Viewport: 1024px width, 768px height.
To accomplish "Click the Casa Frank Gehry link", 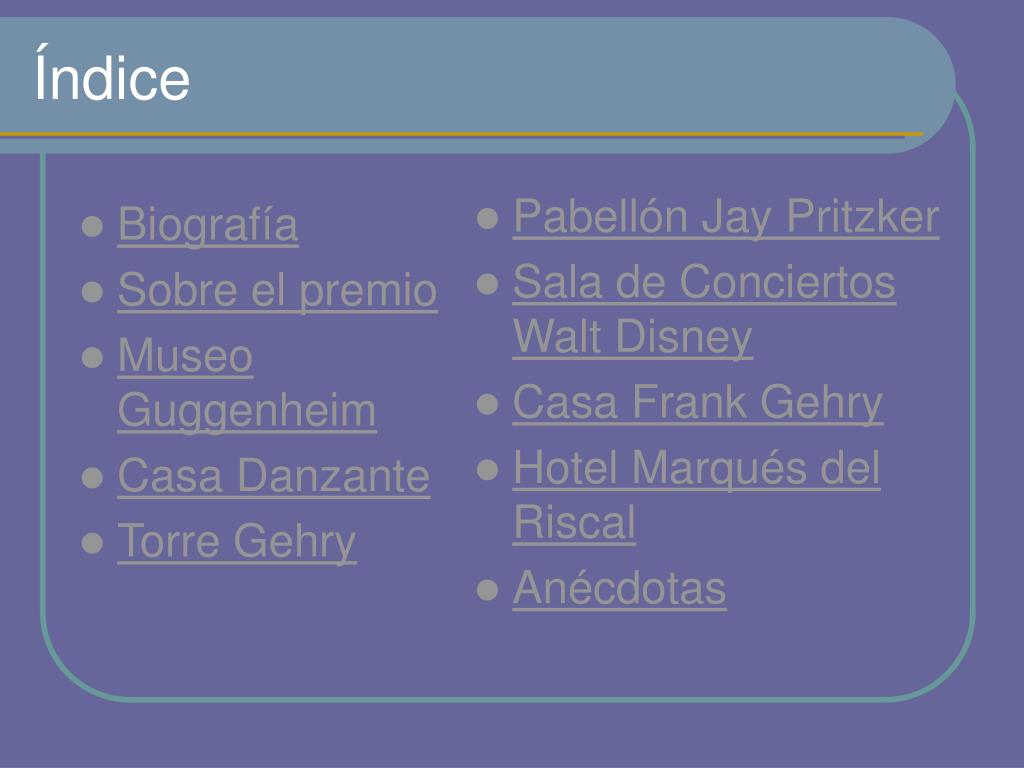I will (x=697, y=403).
